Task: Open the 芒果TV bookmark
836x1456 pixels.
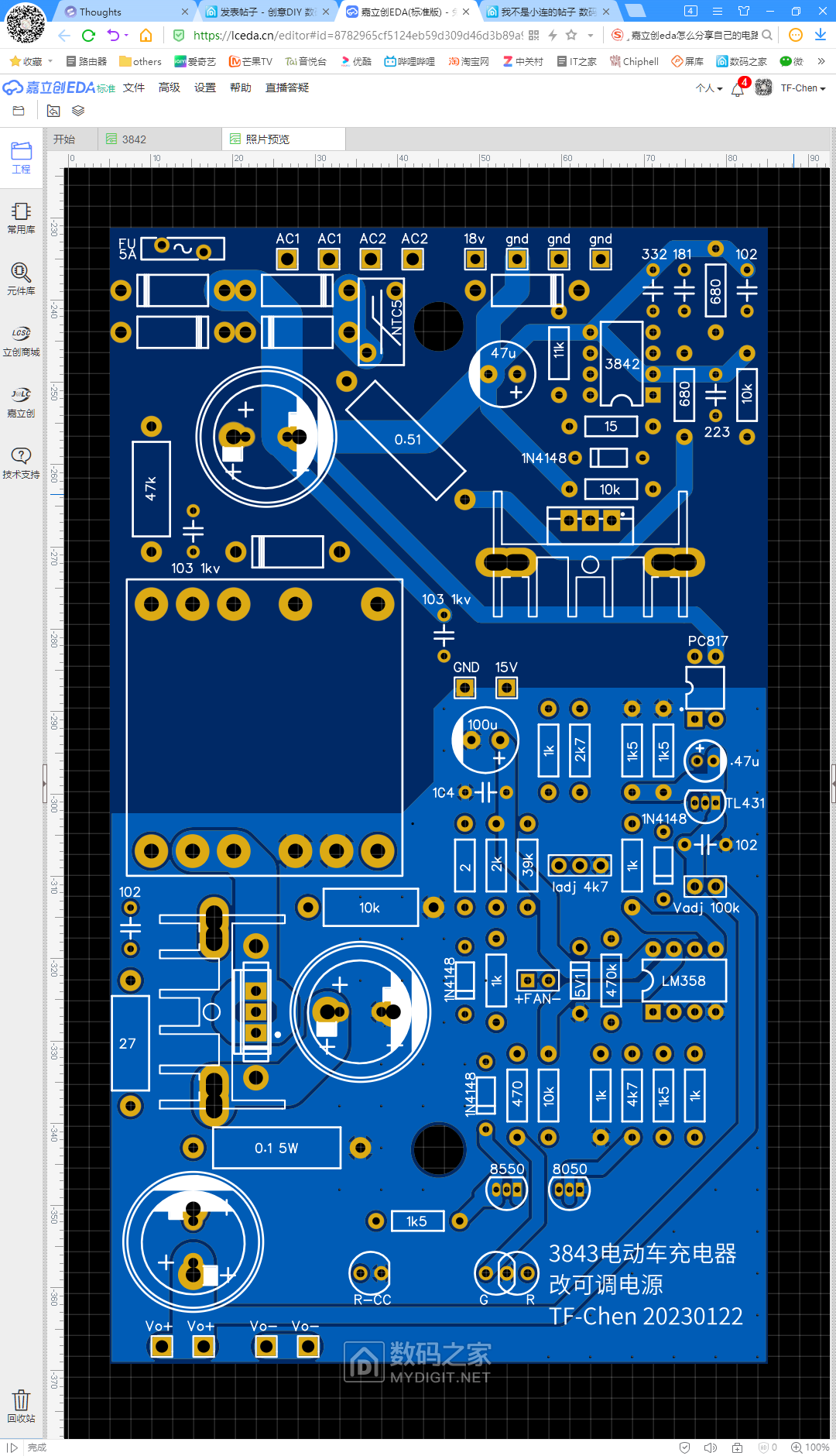Action: (251, 61)
